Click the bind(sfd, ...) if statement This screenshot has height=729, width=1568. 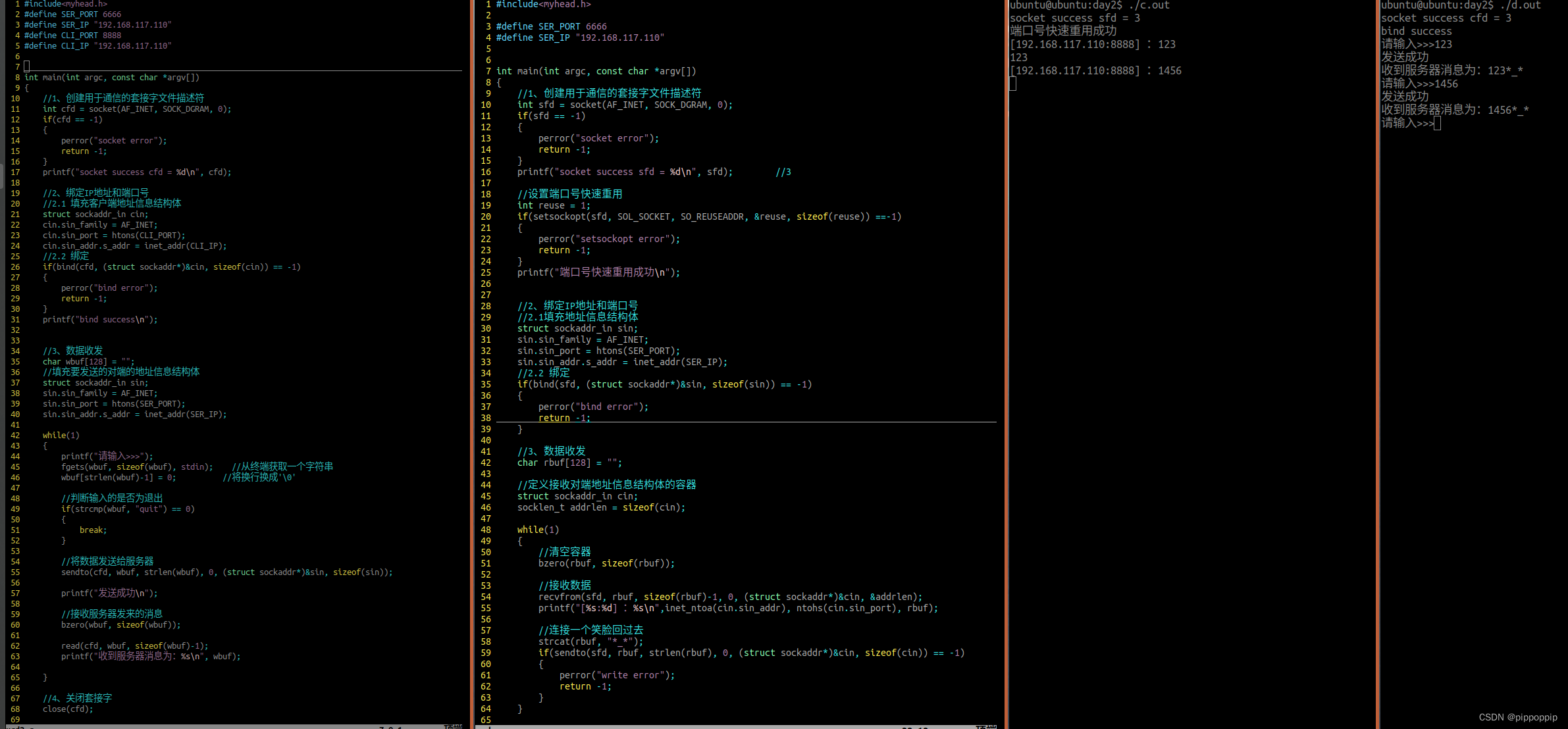point(665,385)
